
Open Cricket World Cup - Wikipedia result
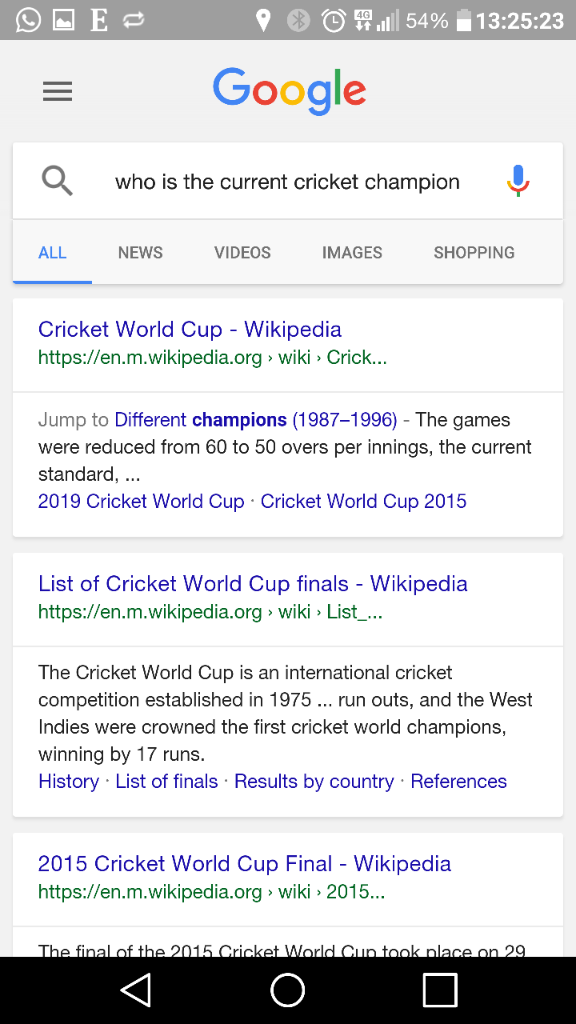point(189,329)
